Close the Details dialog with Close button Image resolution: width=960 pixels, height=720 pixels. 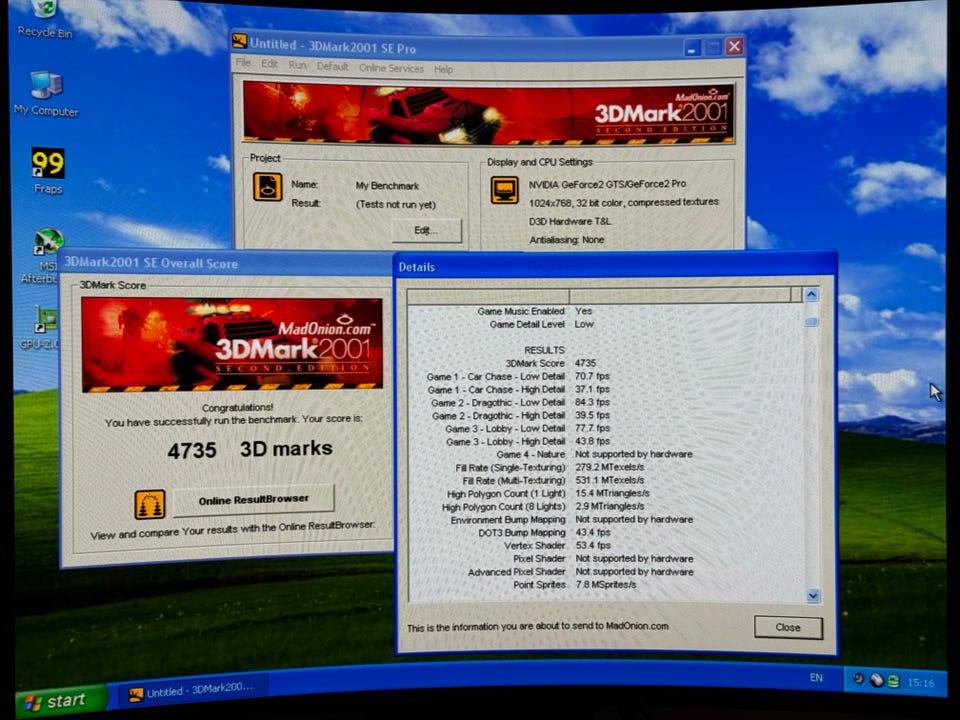[788, 628]
